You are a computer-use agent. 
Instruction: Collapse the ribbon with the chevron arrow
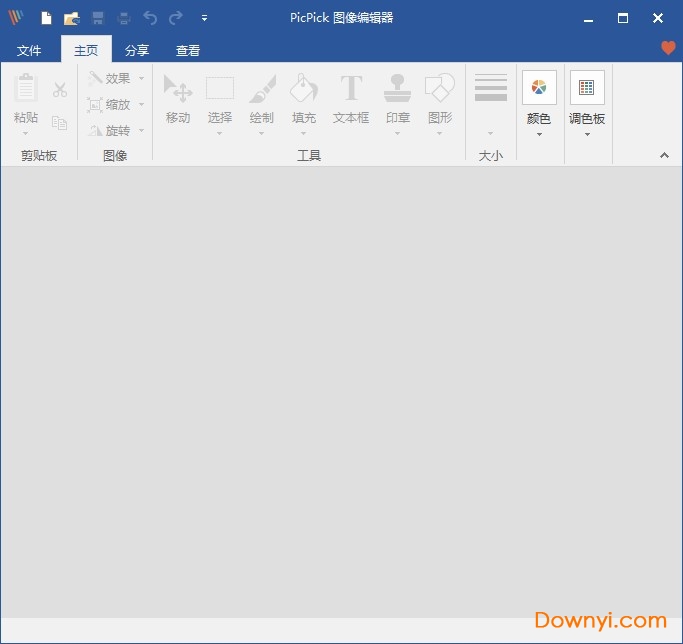click(x=664, y=155)
